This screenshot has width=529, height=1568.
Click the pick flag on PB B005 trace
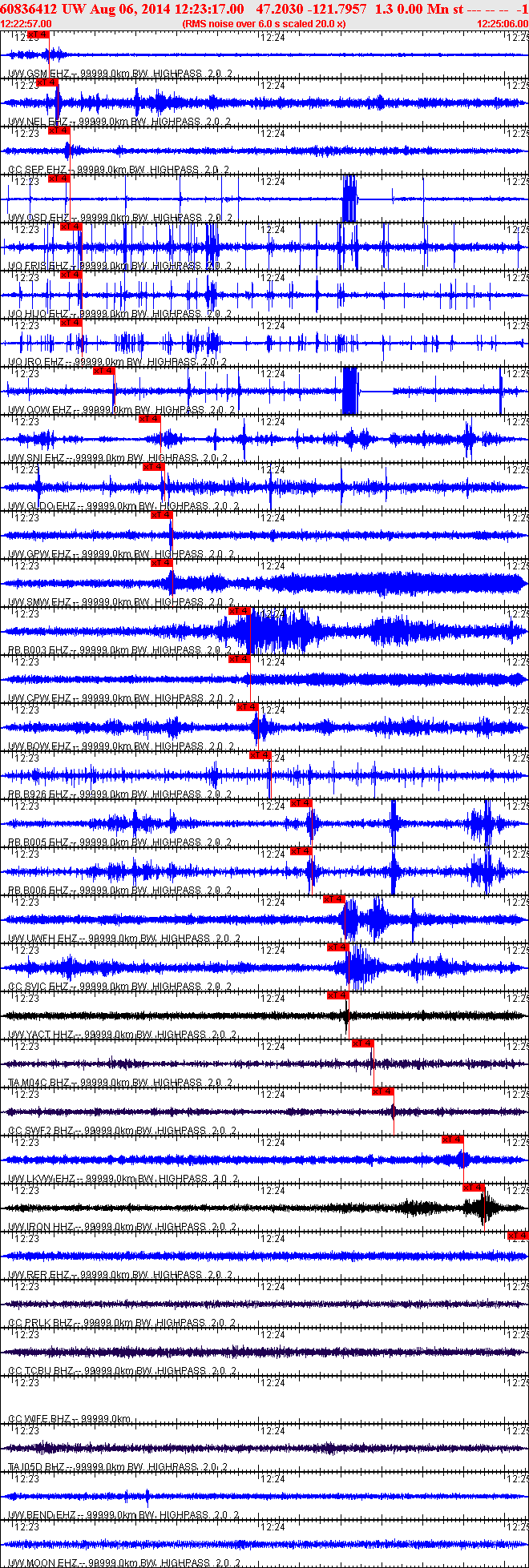coord(301,803)
